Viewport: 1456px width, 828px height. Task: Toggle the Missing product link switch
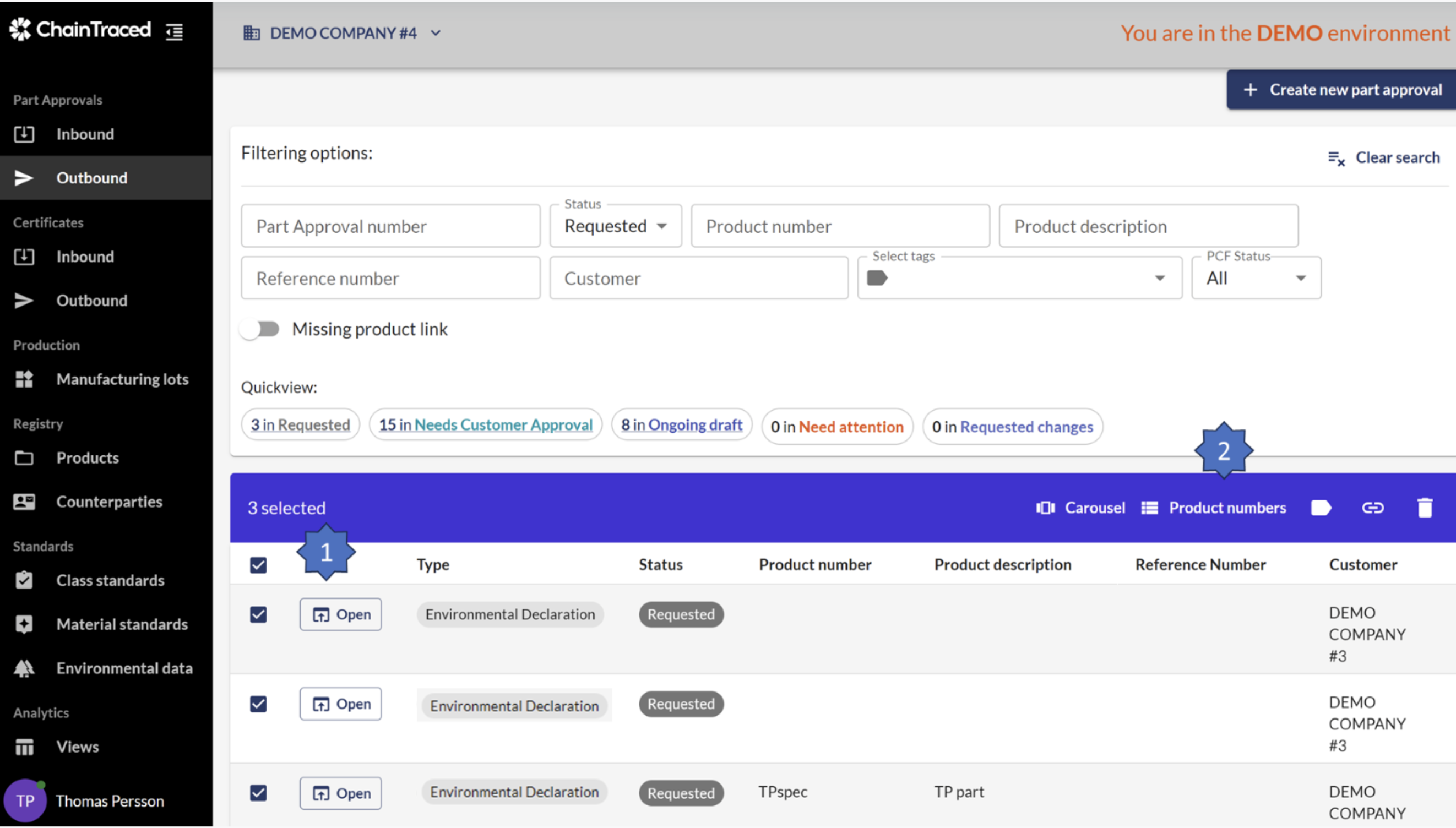[260, 329]
